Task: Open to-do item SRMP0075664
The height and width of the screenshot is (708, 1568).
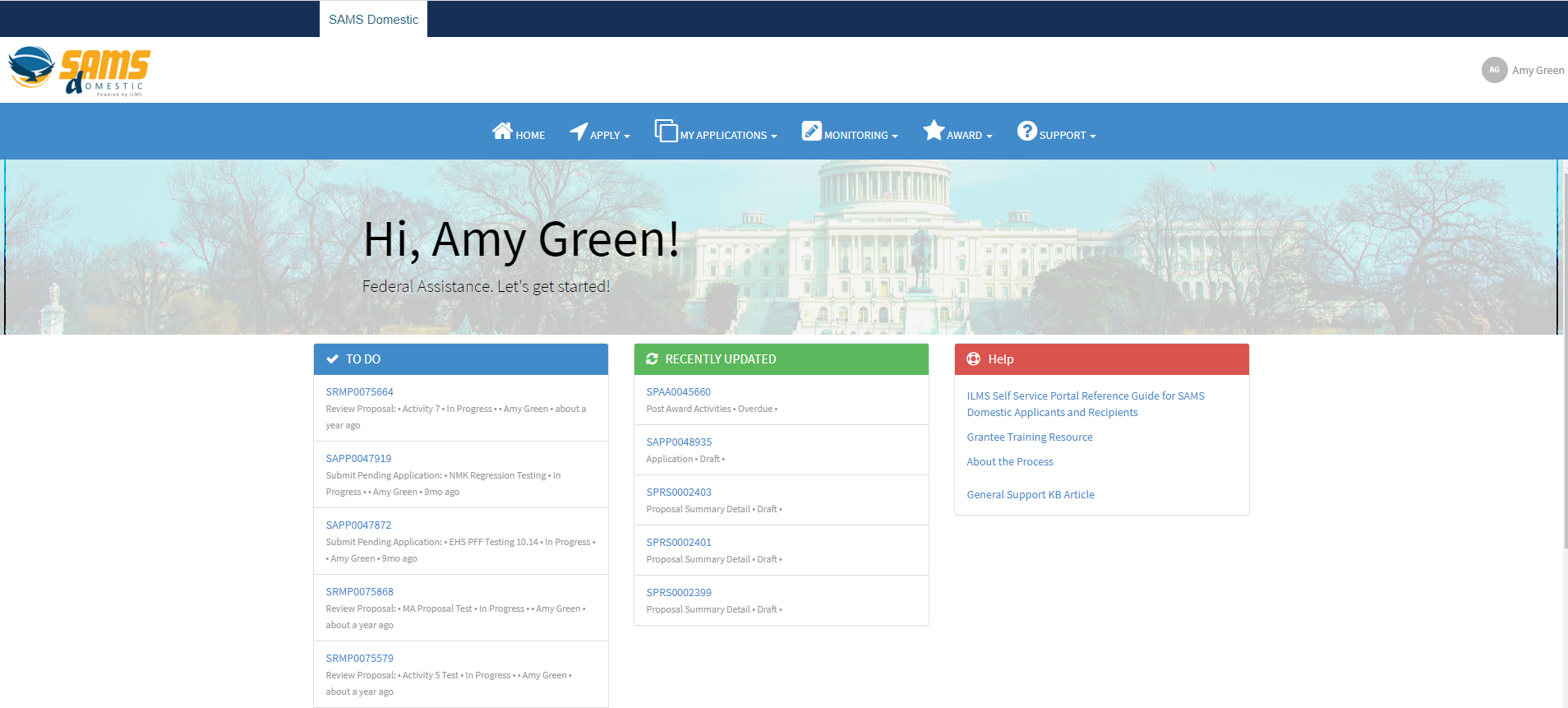Action: click(359, 392)
